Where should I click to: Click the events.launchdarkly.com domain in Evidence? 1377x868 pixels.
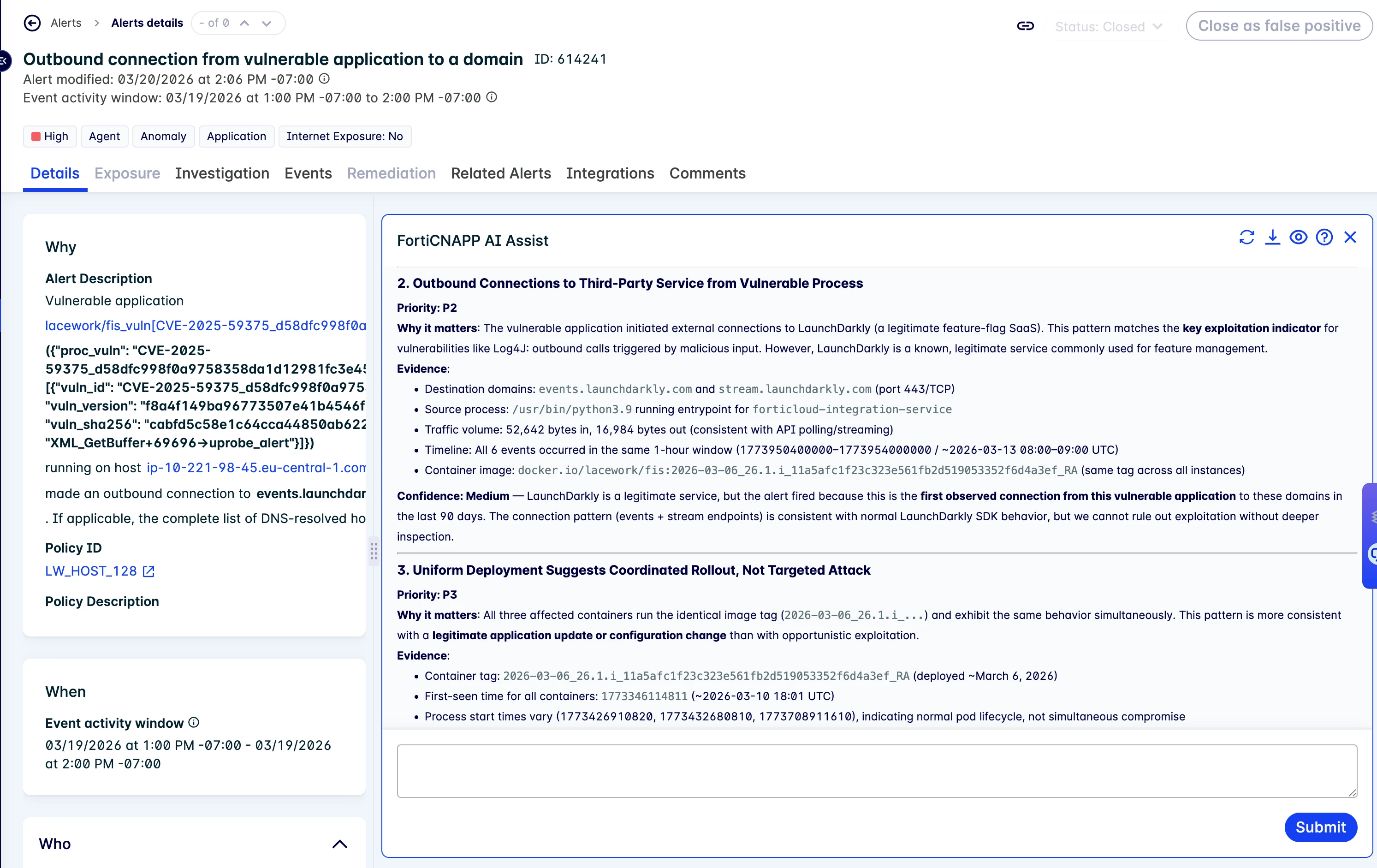tap(615, 389)
